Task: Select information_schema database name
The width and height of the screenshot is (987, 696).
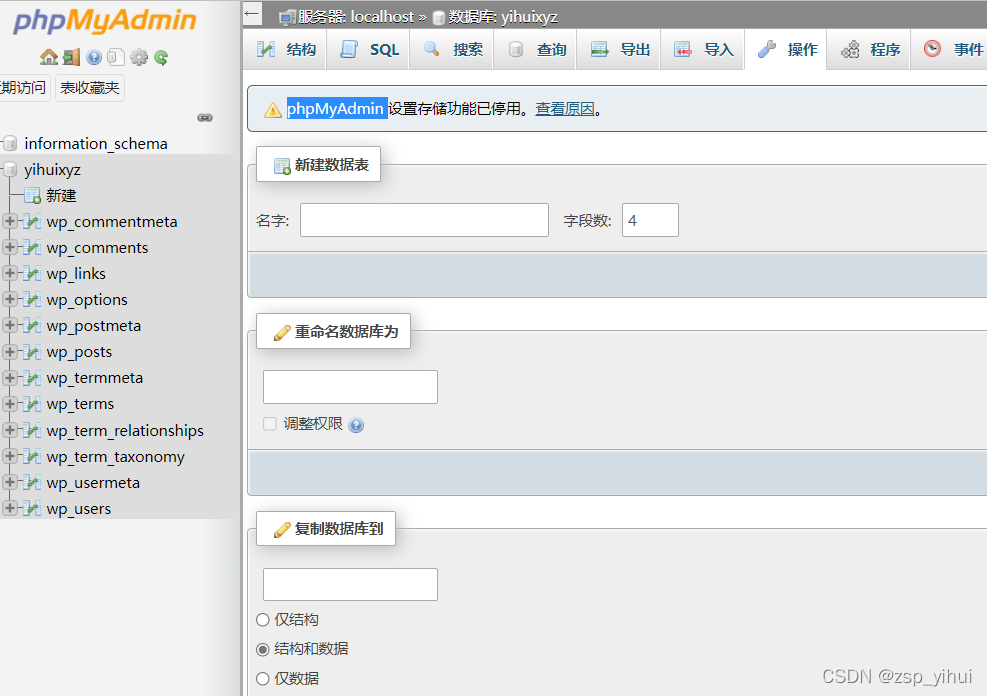Action: click(96, 144)
